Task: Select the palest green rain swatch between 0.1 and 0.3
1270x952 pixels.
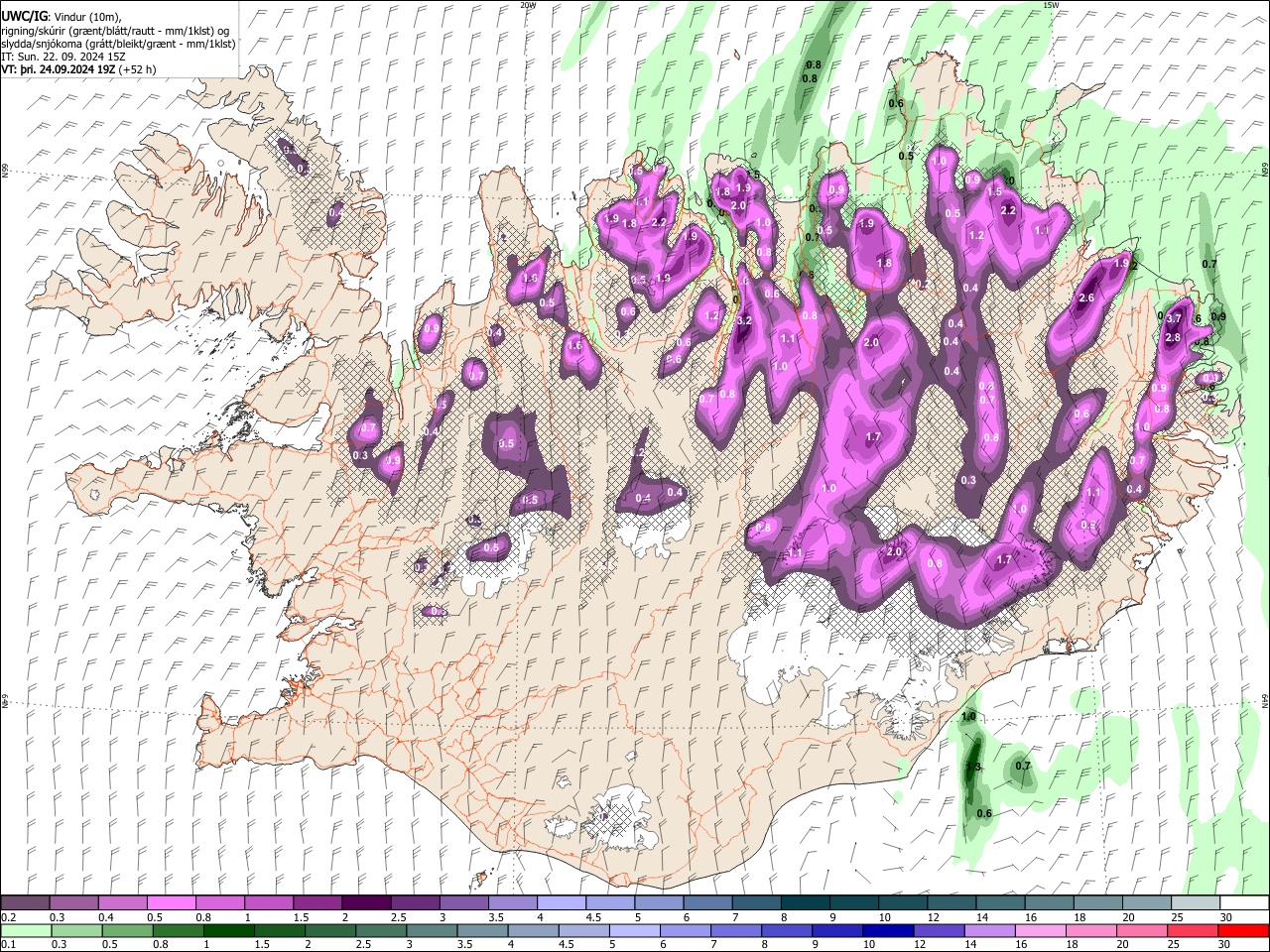Action: click(26, 930)
